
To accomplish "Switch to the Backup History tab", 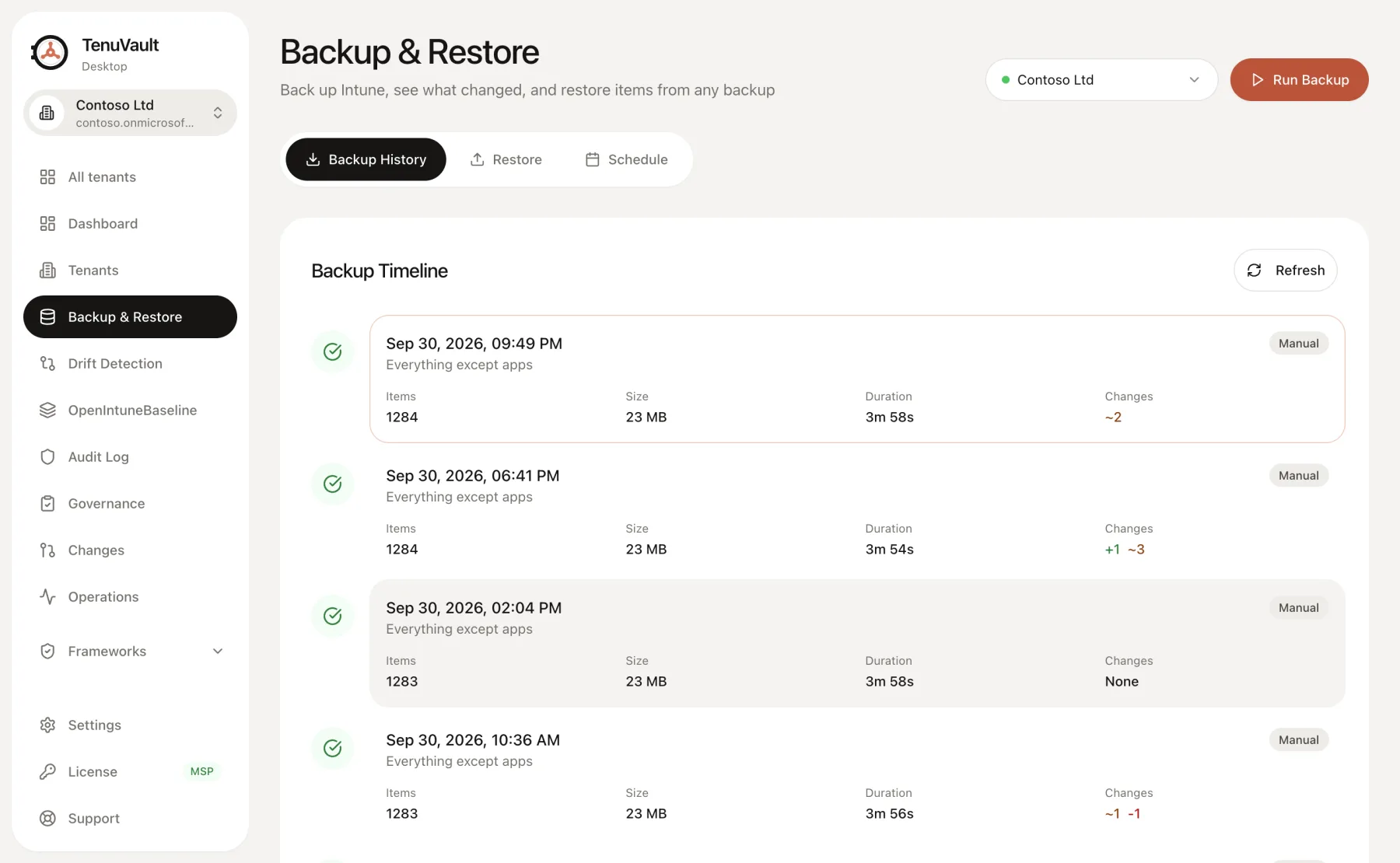I will pos(366,159).
